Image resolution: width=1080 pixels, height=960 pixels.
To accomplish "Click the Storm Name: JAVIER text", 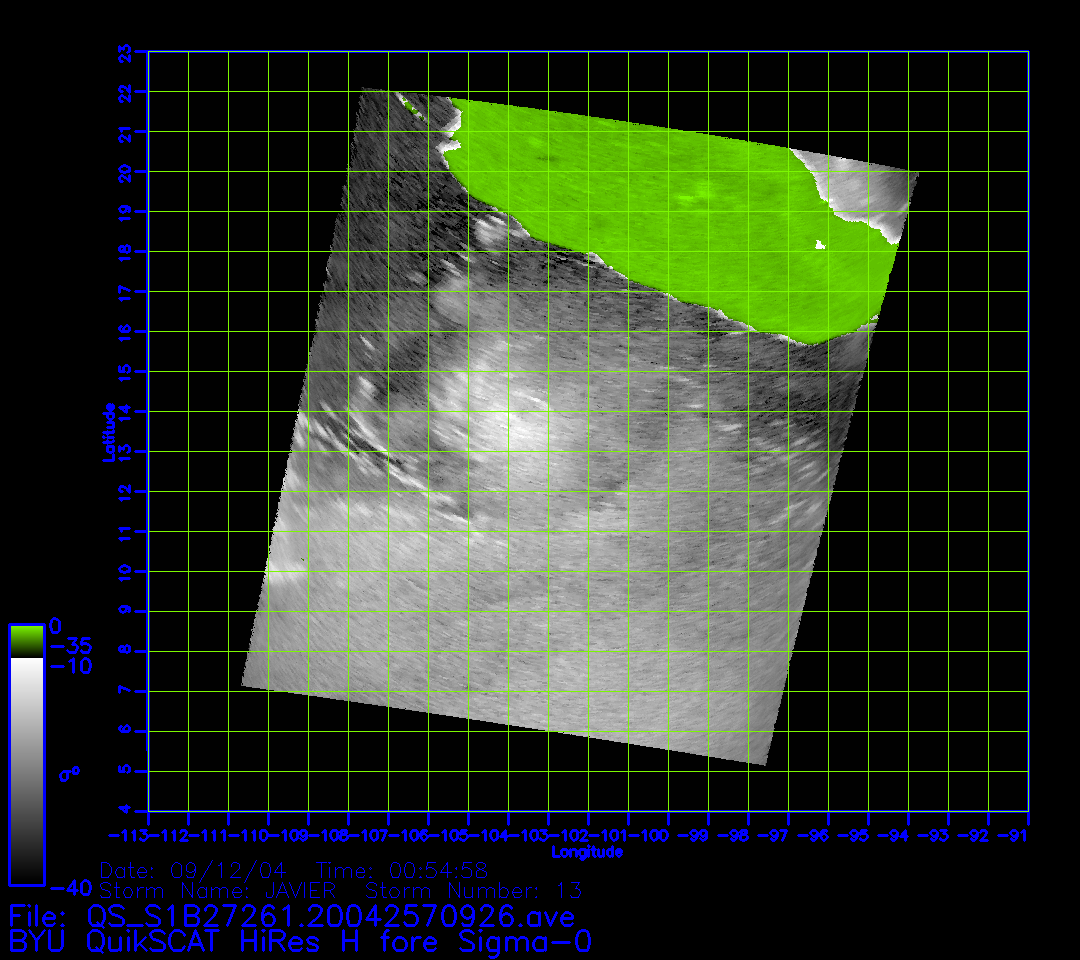I will pos(218,890).
